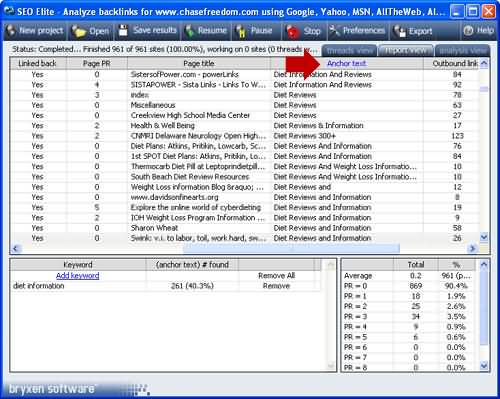Click the results table scroll up arrow

tap(484, 63)
